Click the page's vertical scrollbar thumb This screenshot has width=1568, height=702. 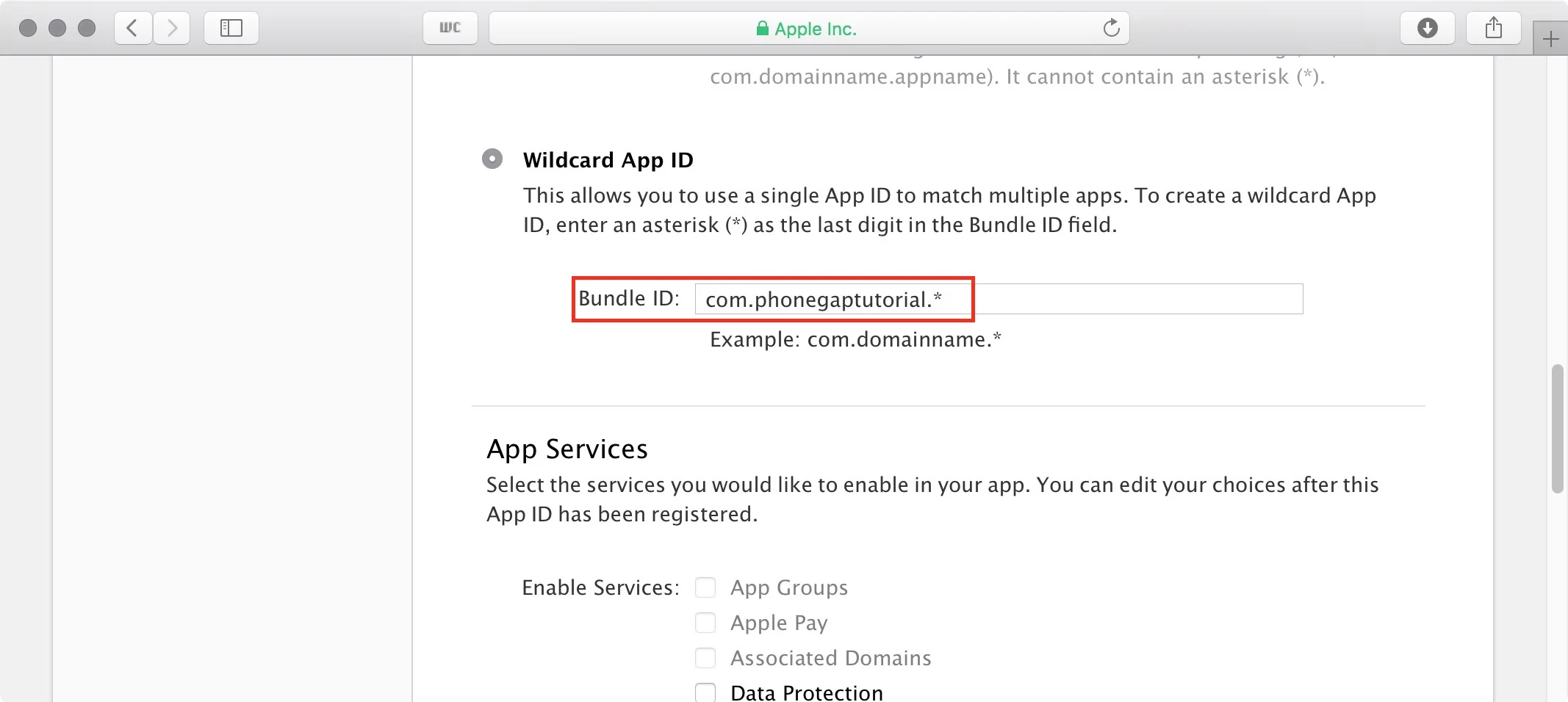tap(1557, 428)
